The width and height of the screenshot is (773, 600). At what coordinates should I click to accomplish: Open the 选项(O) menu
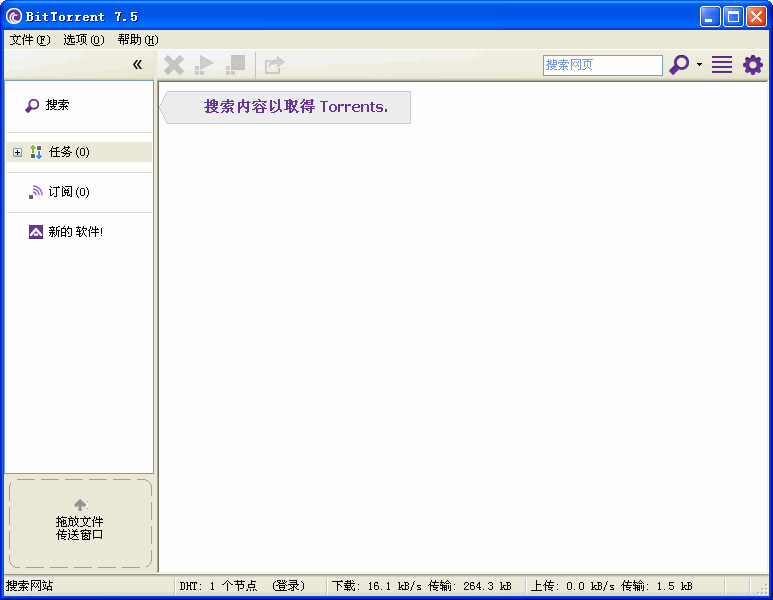click(x=84, y=39)
